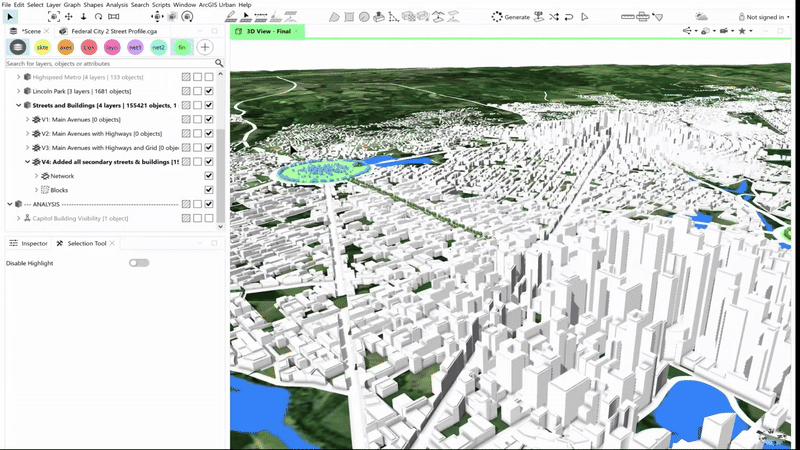Select the arrow Selection tool in toolbar

click(x=10, y=17)
